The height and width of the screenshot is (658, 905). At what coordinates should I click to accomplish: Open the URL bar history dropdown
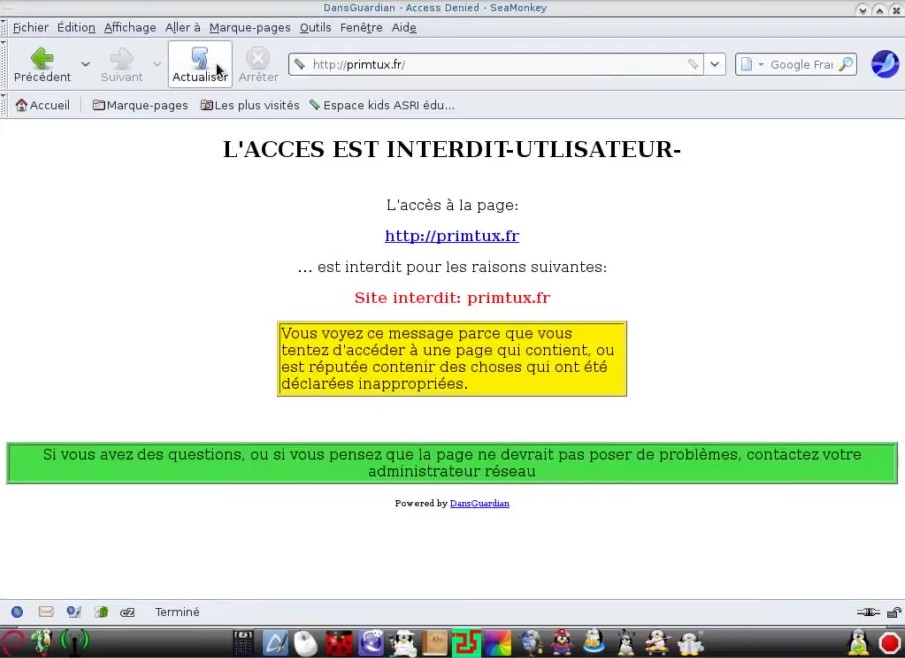pos(714,64)
